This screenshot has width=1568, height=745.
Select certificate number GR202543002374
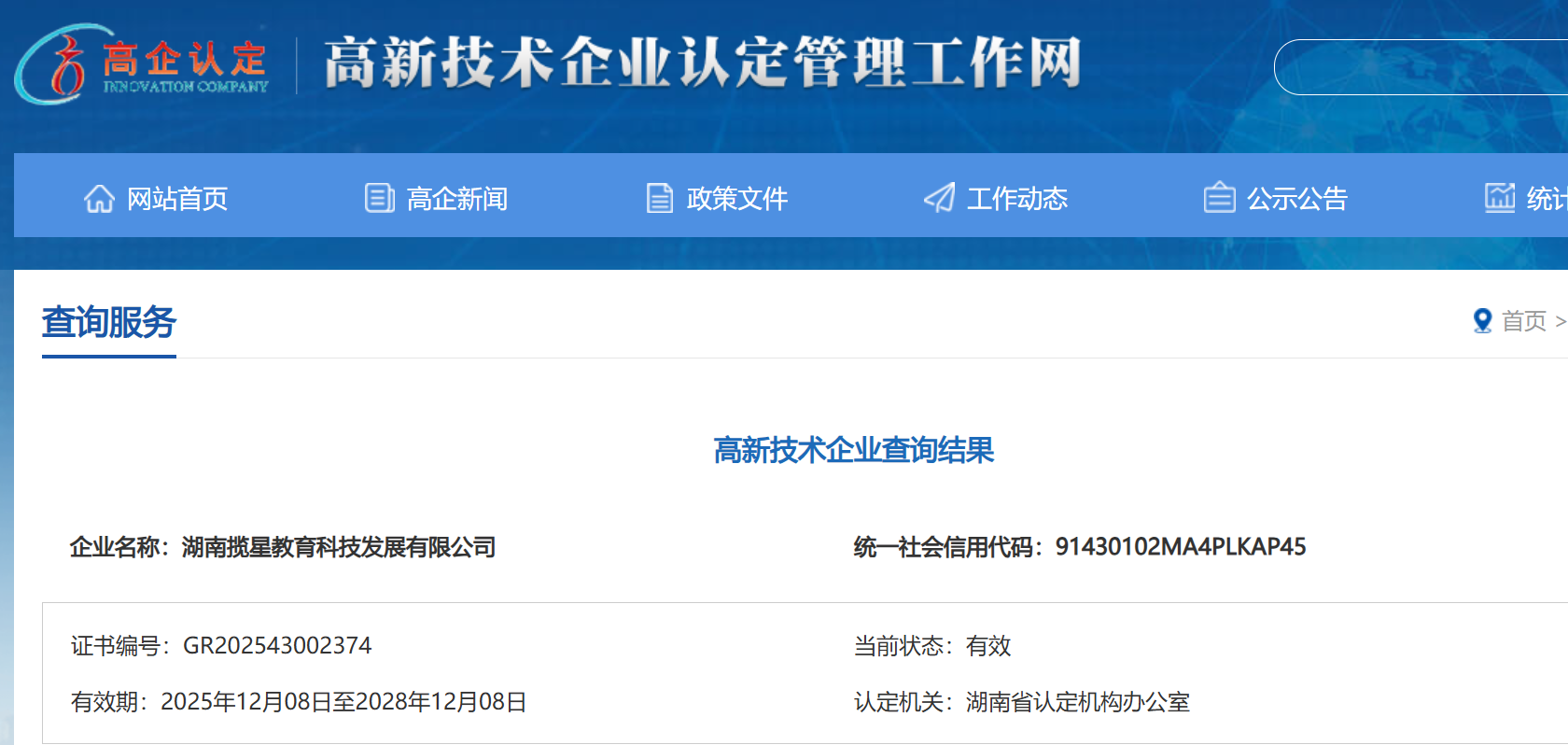pos(277,645)
